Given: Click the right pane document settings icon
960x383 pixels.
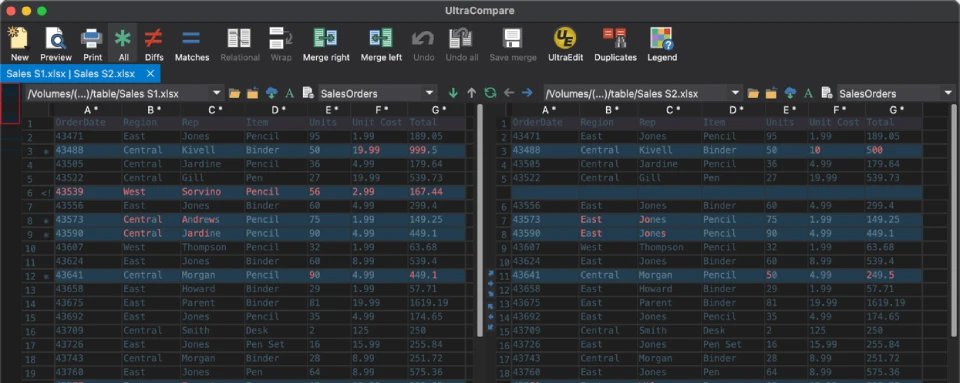Looking at the screenshot, I should click(x=827, y=93).
